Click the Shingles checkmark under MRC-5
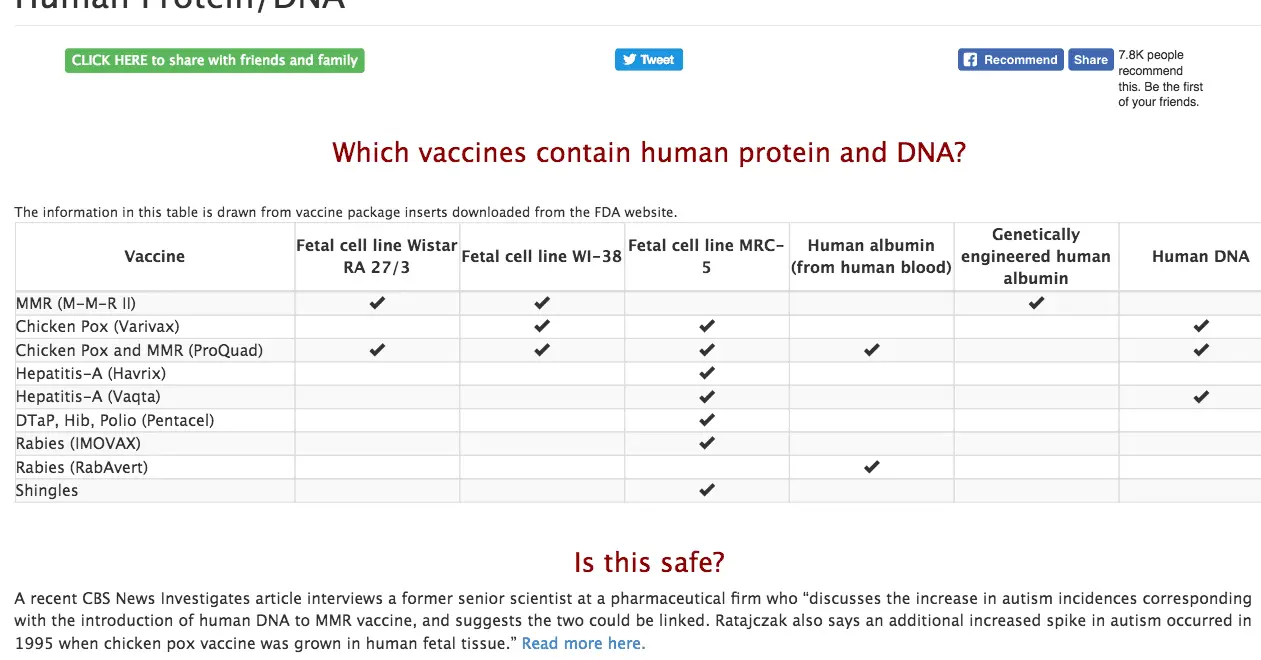Viewport: 1261px width, 660px height. coord(707,490)
